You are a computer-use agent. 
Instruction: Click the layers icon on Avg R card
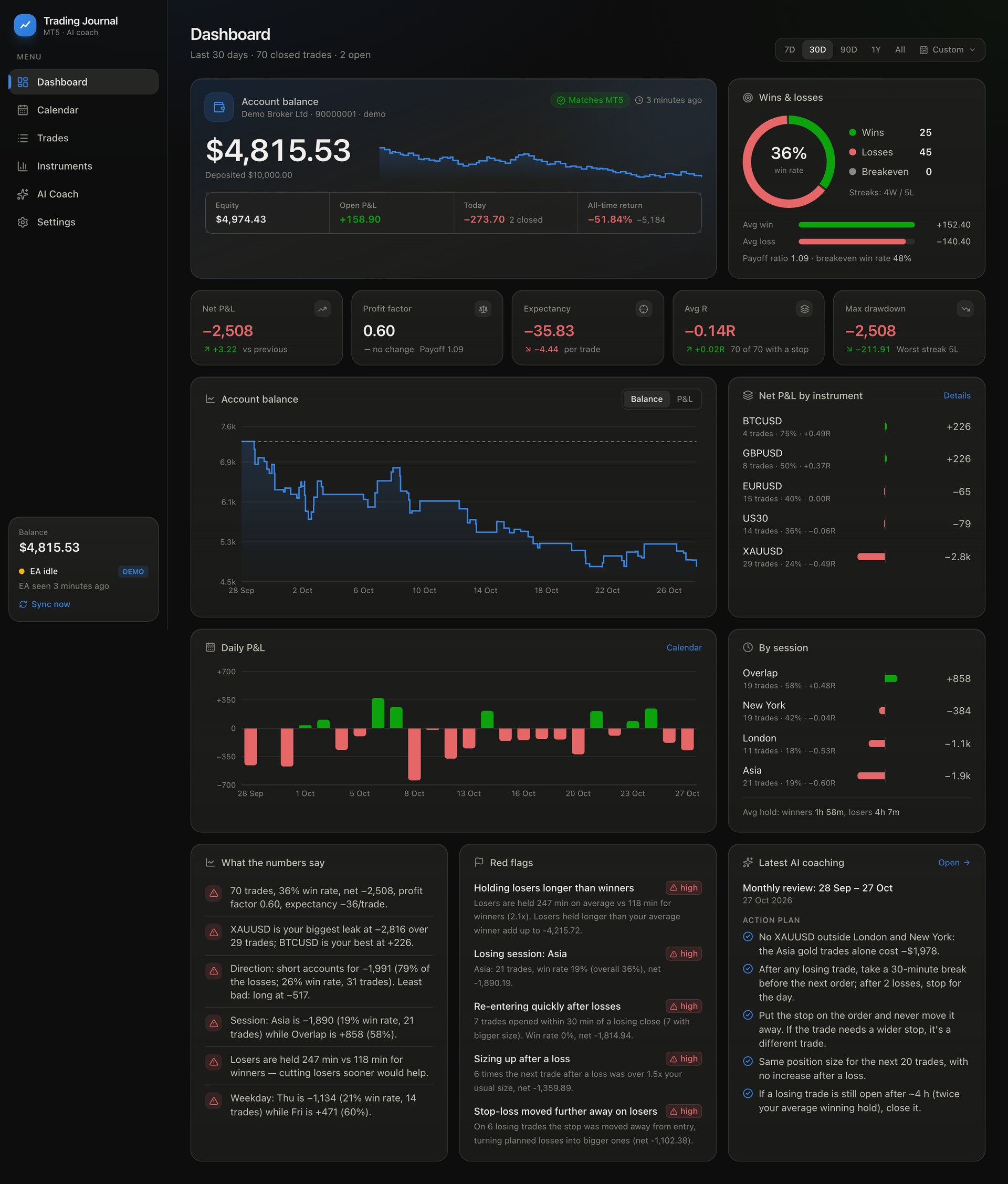pos(804,309)
